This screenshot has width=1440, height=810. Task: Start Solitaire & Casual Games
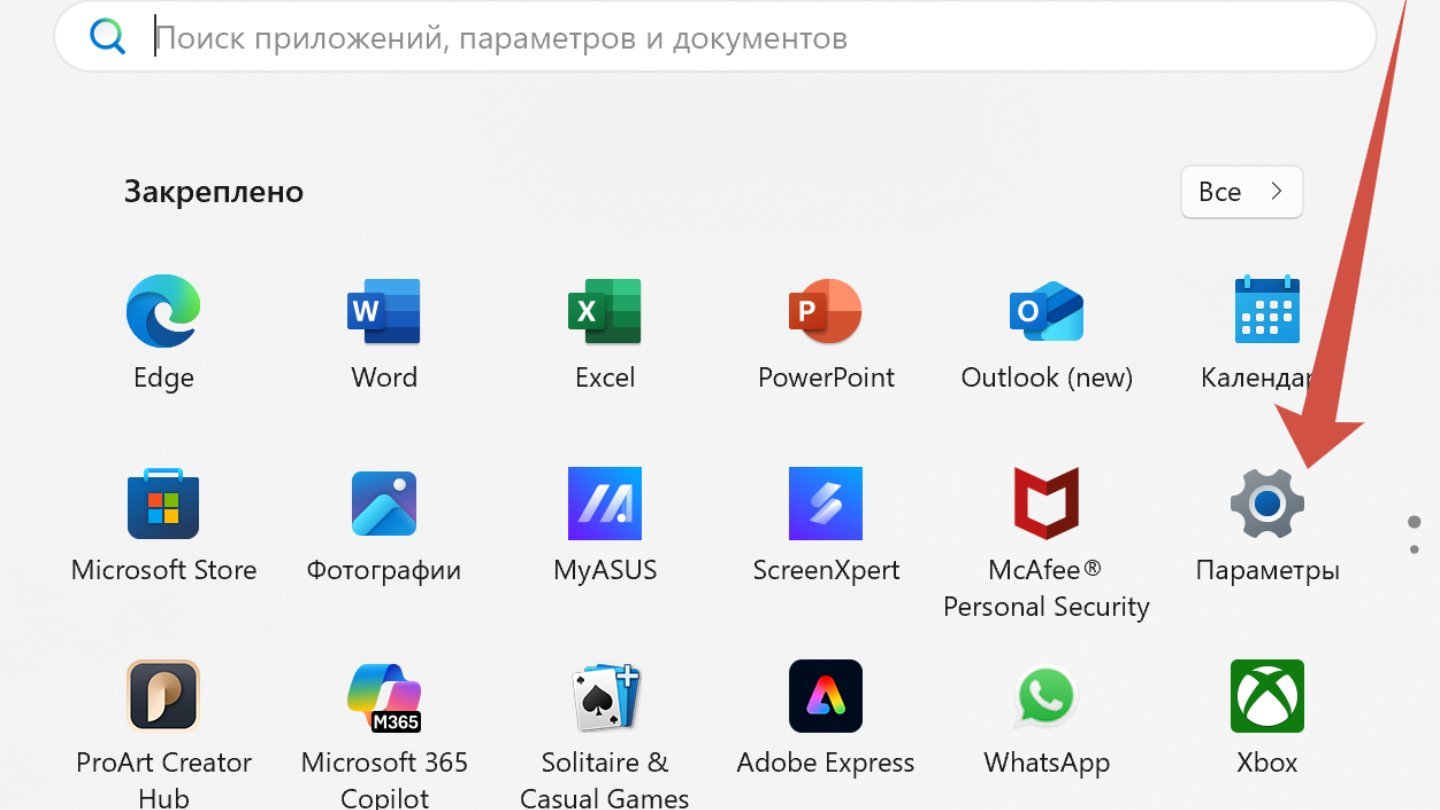coord(605,696)
